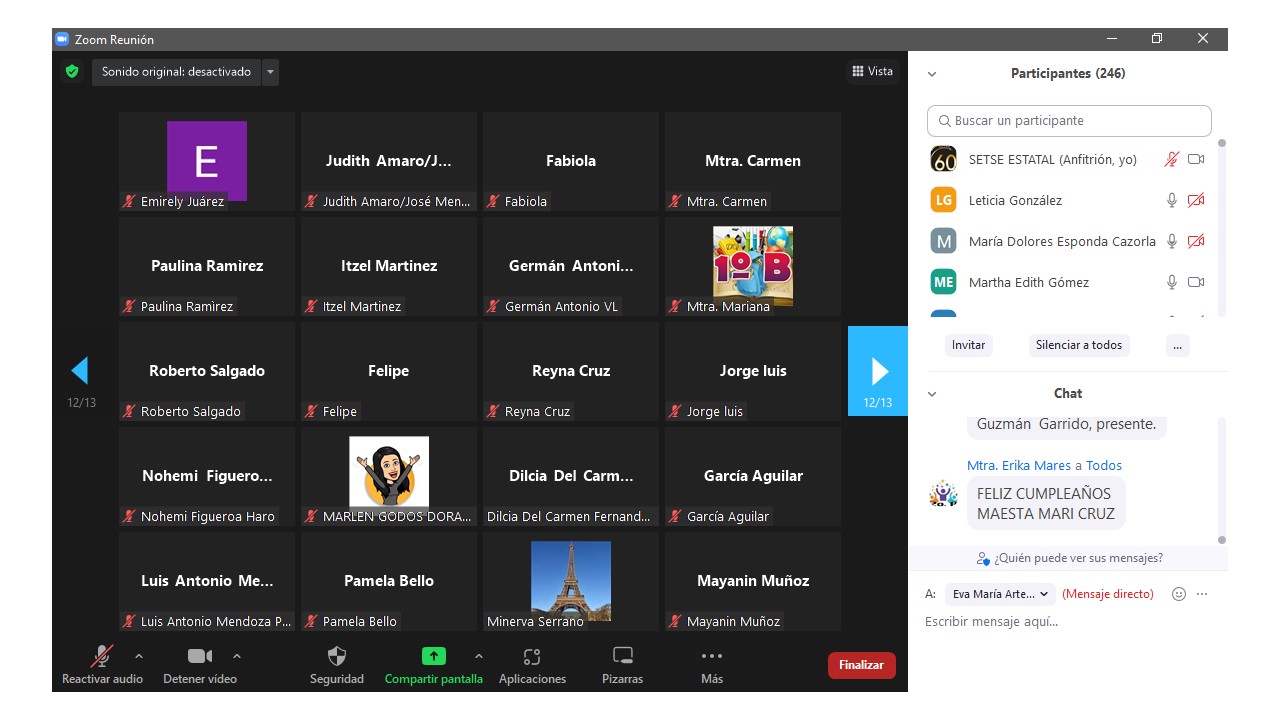Click Mtra. Erika Mares chat avatar
The image size is (1280, 720).
click(943, 493)
